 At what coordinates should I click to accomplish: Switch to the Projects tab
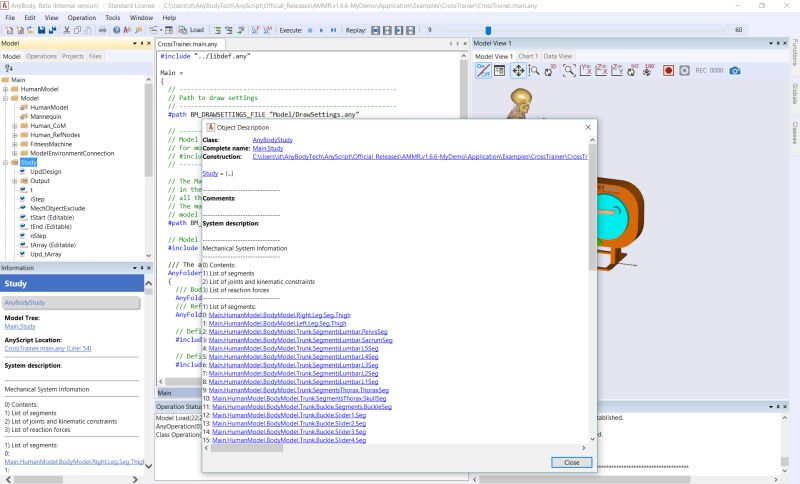[72, 56]
